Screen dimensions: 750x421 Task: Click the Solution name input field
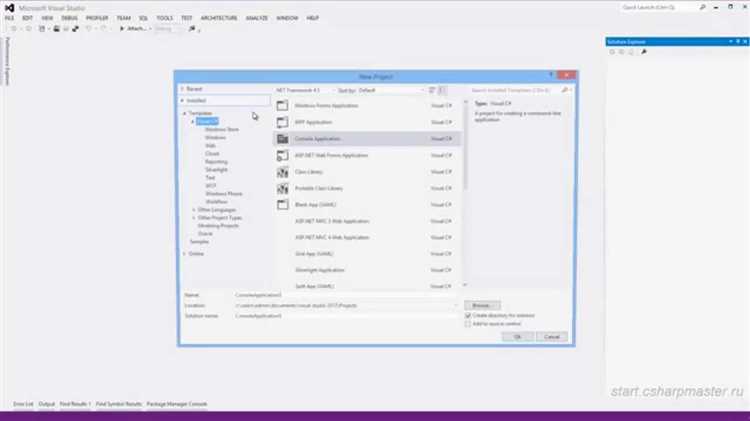coord(344,316)
